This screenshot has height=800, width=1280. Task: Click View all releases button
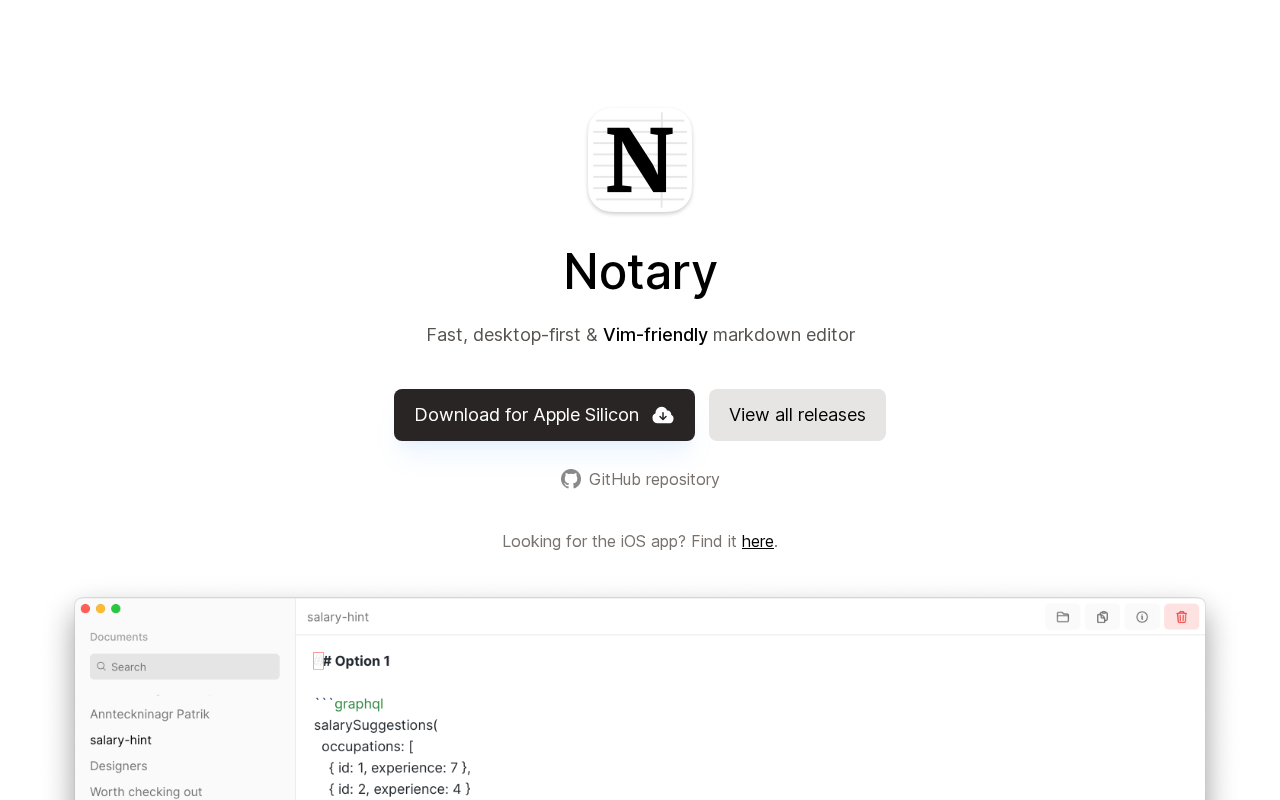797,415
